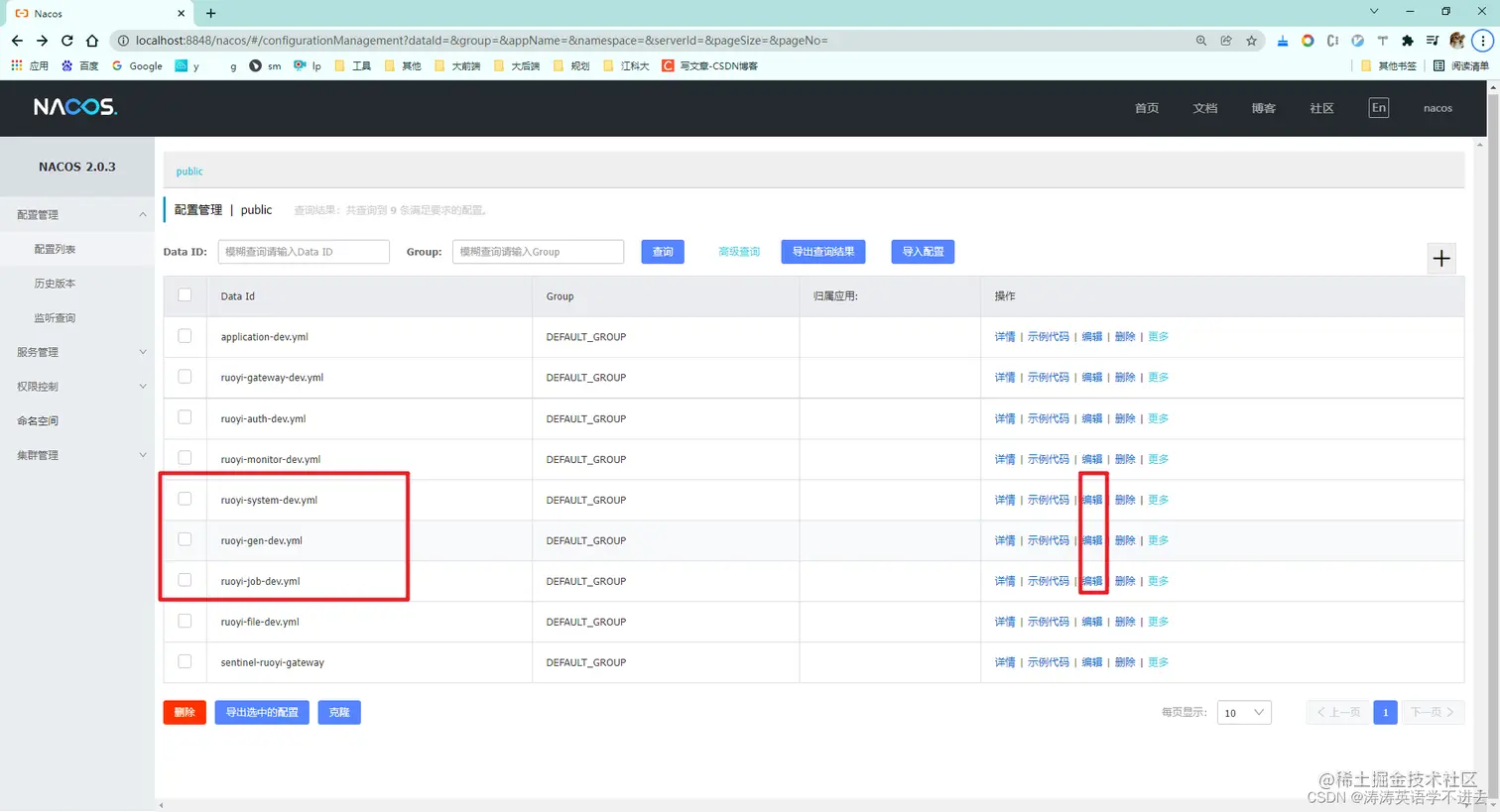Open 详情 for ruoyi-gateway-dev.yml
Viewport: 1500px width, 812px height.
click(x=1005, y=378)
